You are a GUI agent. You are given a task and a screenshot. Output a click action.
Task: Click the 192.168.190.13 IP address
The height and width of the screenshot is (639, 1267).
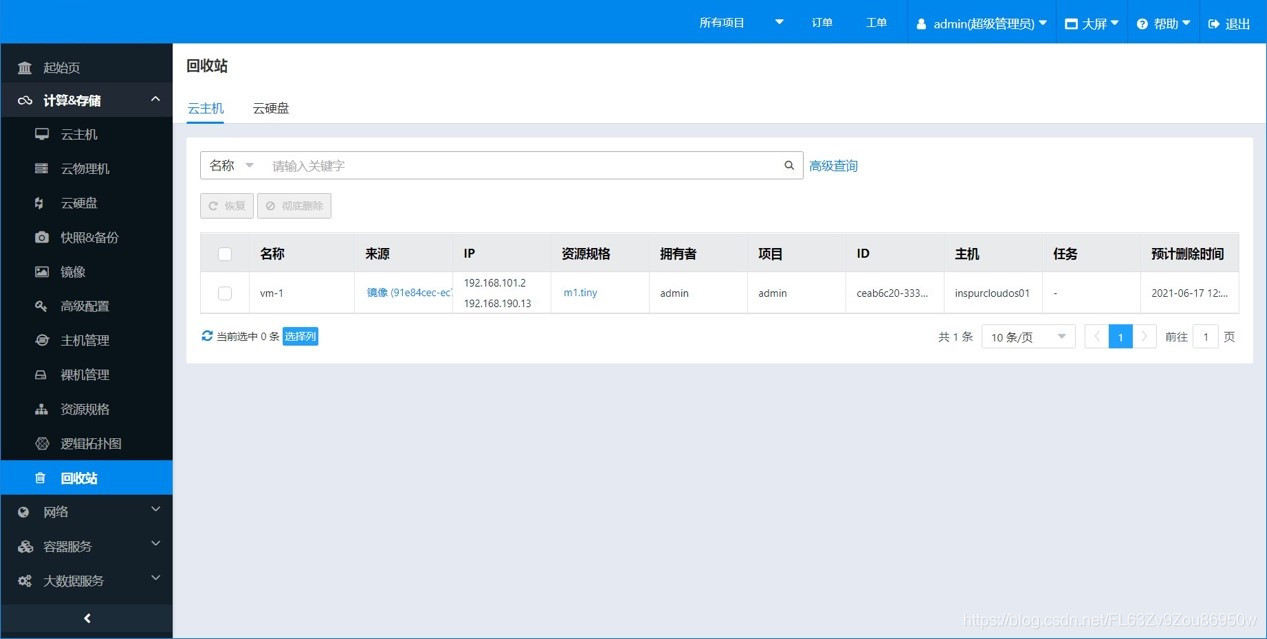[x=497, y=303]
